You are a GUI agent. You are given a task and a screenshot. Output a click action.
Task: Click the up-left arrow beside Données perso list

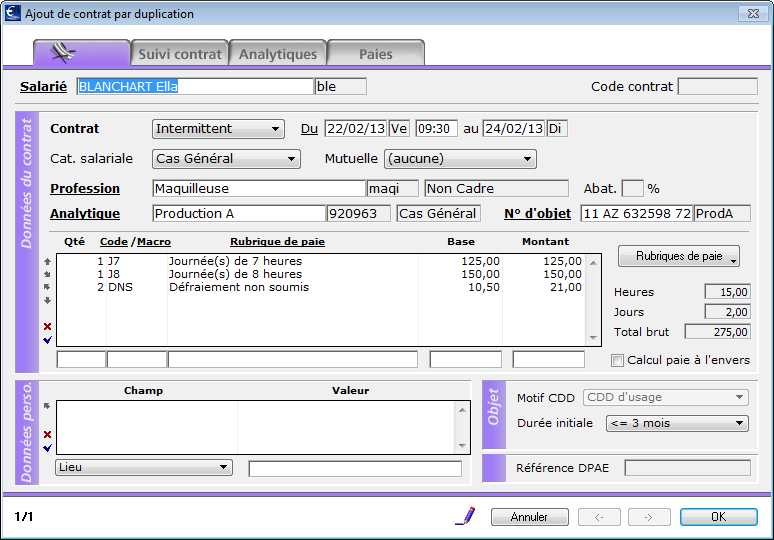[x=47, y=406]
